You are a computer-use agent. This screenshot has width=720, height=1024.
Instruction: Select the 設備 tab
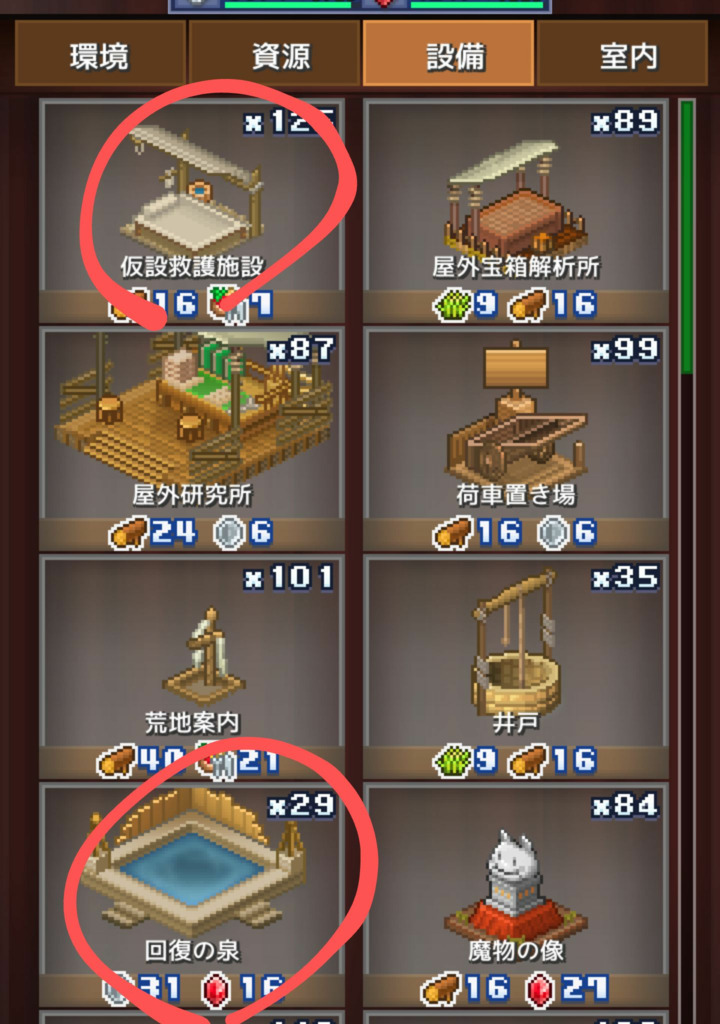click(449, 54)
